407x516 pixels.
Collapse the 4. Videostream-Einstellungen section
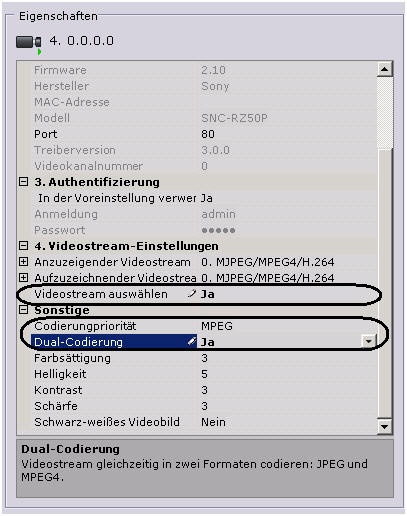pos(23,246)
